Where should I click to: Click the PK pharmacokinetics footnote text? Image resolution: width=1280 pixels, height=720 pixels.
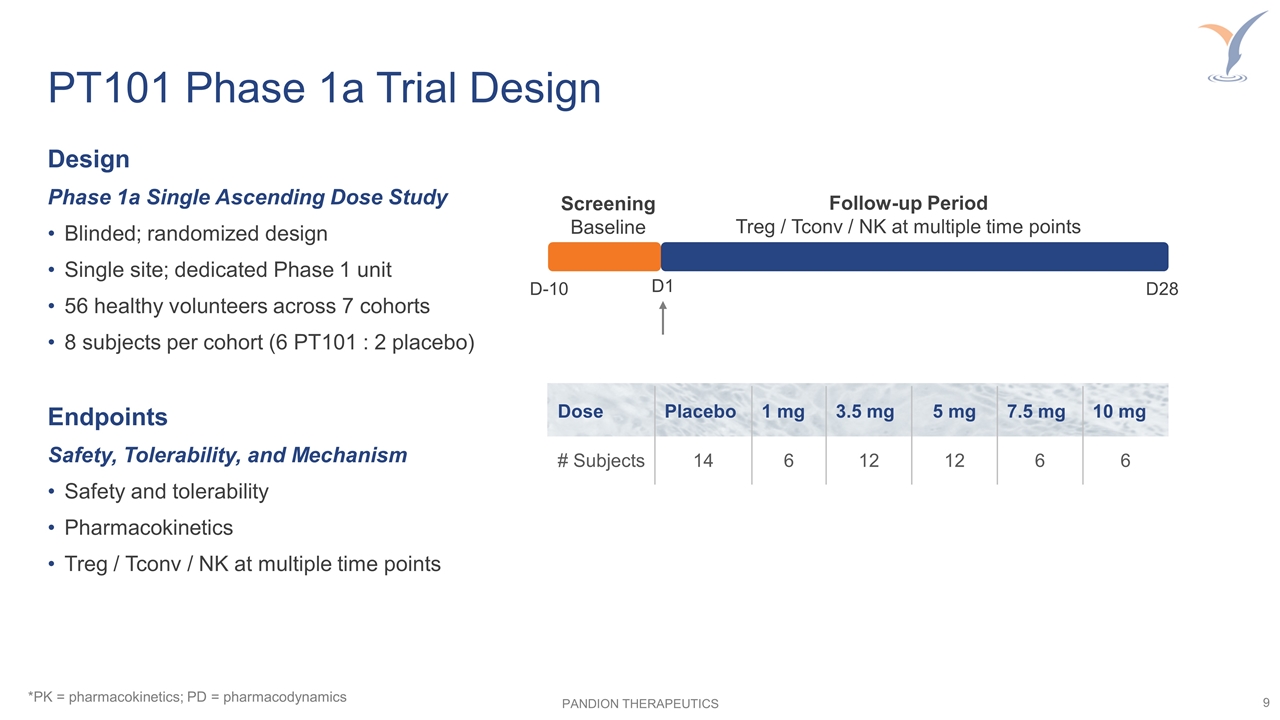tap(187, 697)
